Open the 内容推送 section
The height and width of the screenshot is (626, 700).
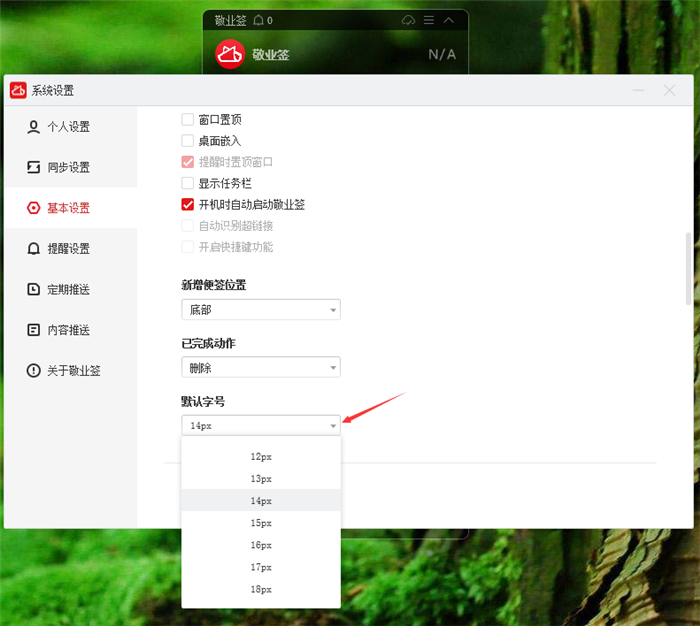(x=71, y=330)
